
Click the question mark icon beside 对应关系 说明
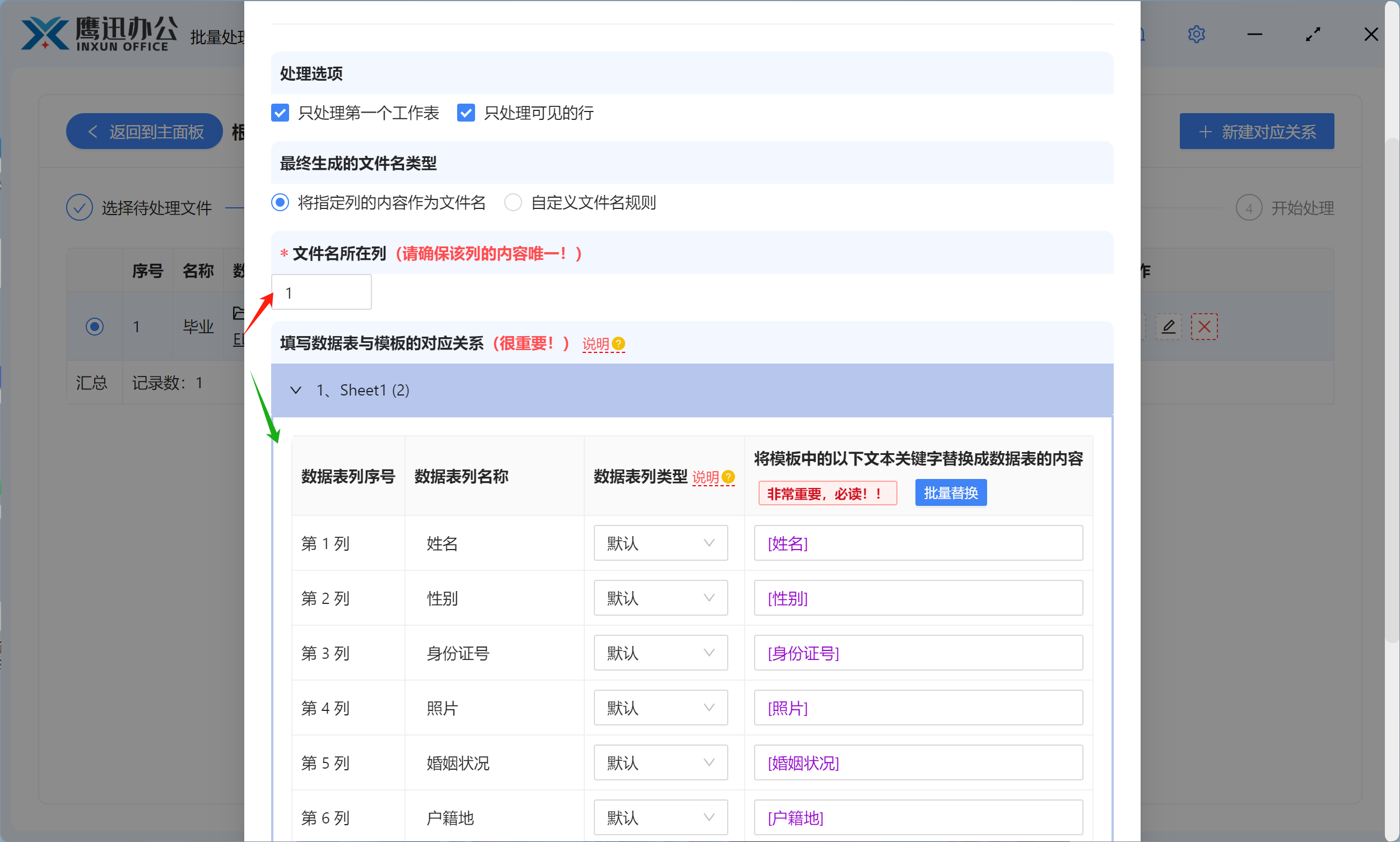click(x=618, y=343)
